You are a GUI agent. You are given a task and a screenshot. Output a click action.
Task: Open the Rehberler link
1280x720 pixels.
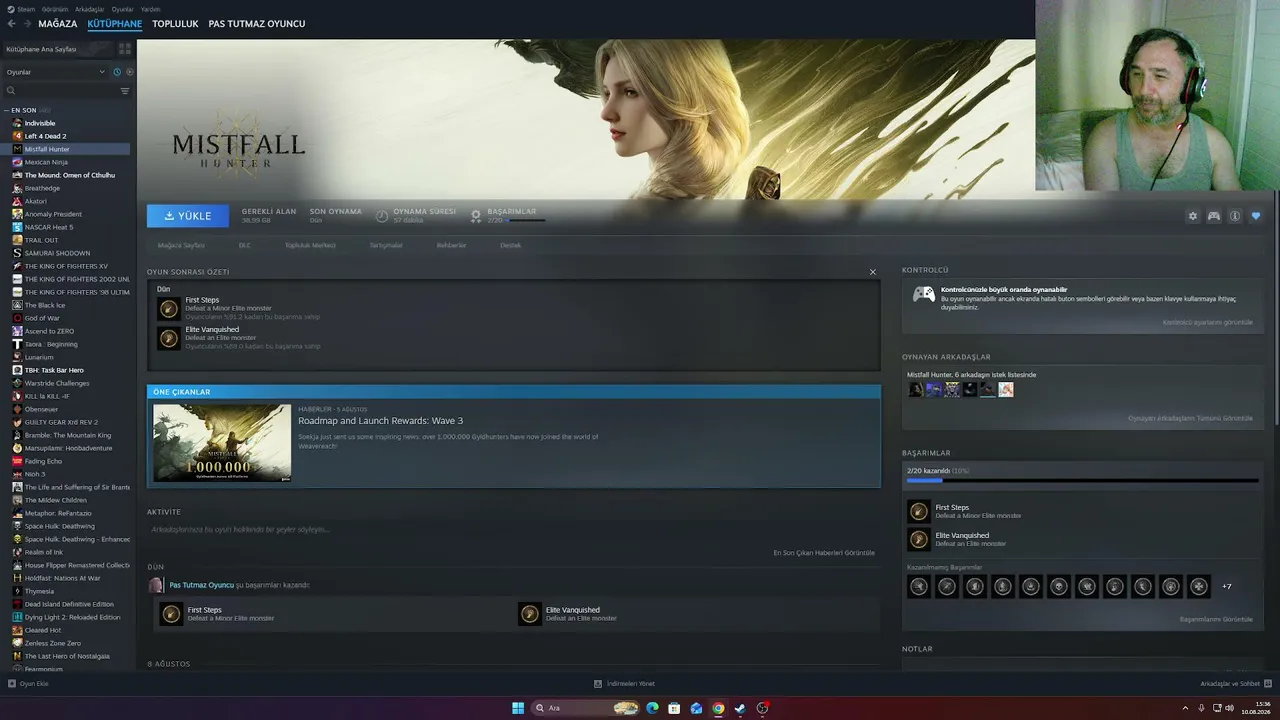tap(451, 245)
